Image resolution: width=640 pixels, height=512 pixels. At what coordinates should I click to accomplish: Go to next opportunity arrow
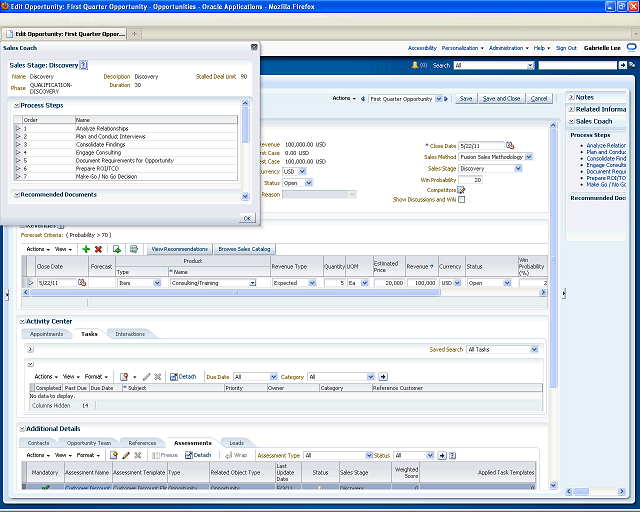446,99
